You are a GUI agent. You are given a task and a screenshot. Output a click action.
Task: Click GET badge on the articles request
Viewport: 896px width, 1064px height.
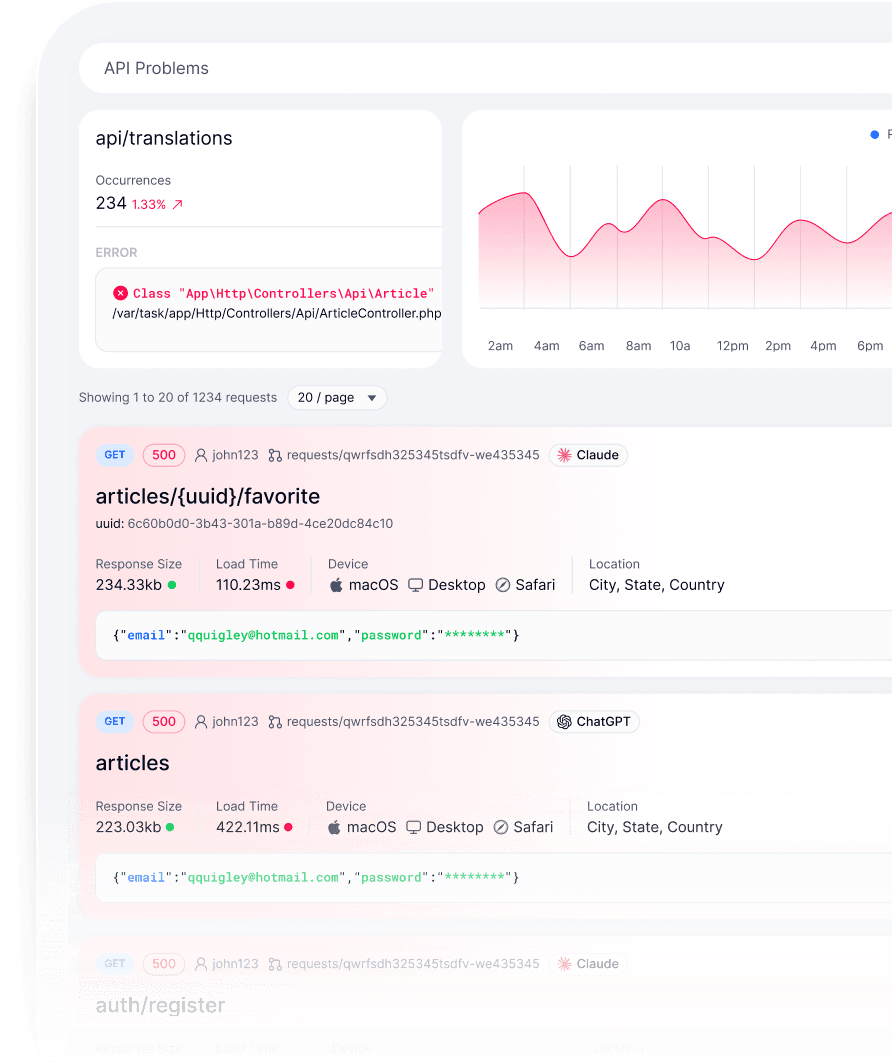[x=115, y=721]
